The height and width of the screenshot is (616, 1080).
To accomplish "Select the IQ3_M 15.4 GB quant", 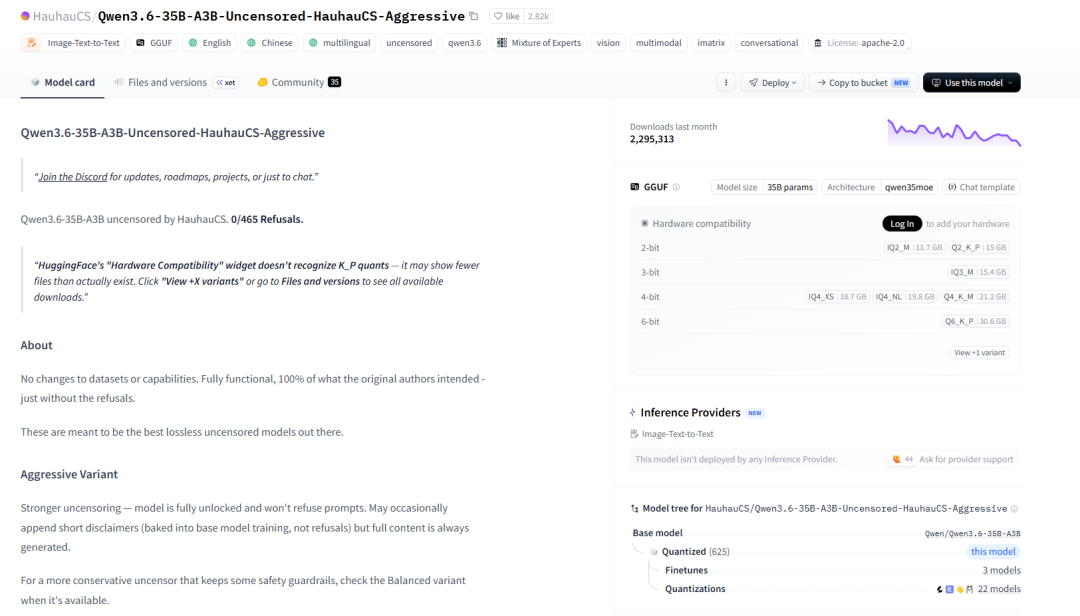I will pos(978,272).
